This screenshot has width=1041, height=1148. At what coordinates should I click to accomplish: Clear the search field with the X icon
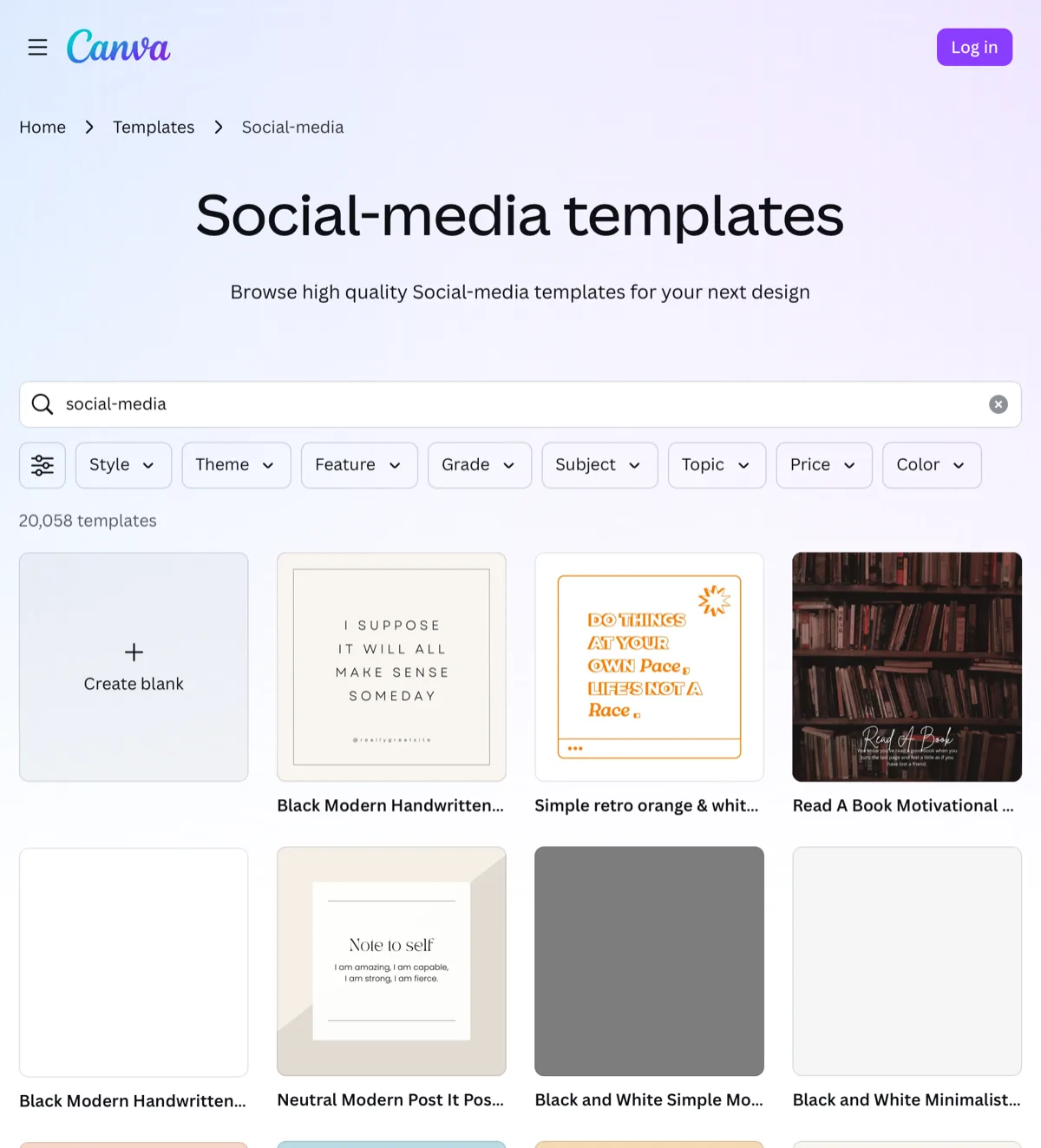(998, 404)
